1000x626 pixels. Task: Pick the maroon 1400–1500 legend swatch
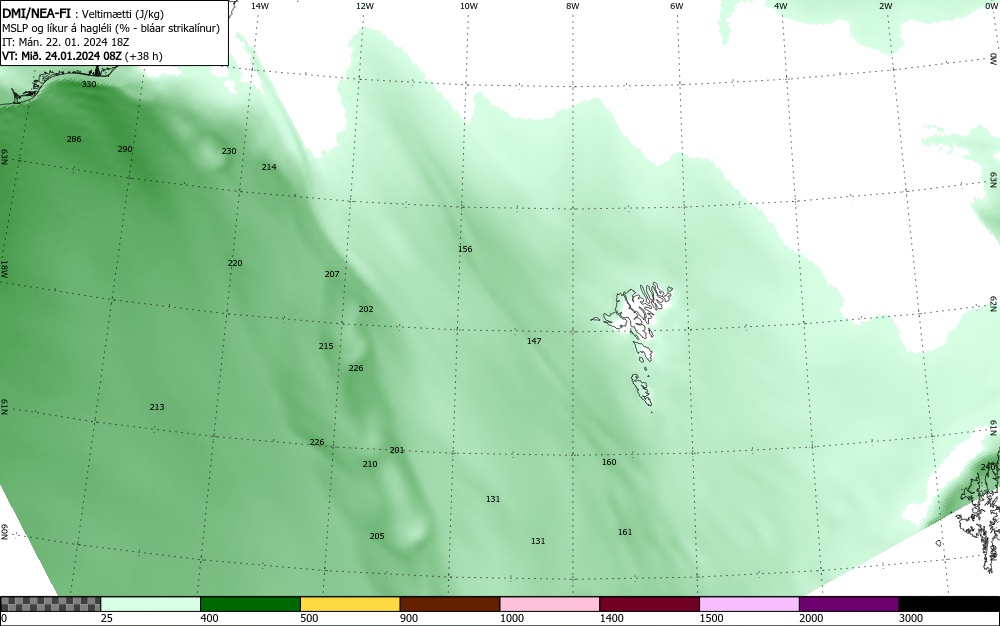pyautogui.click(x=649, y=604)
